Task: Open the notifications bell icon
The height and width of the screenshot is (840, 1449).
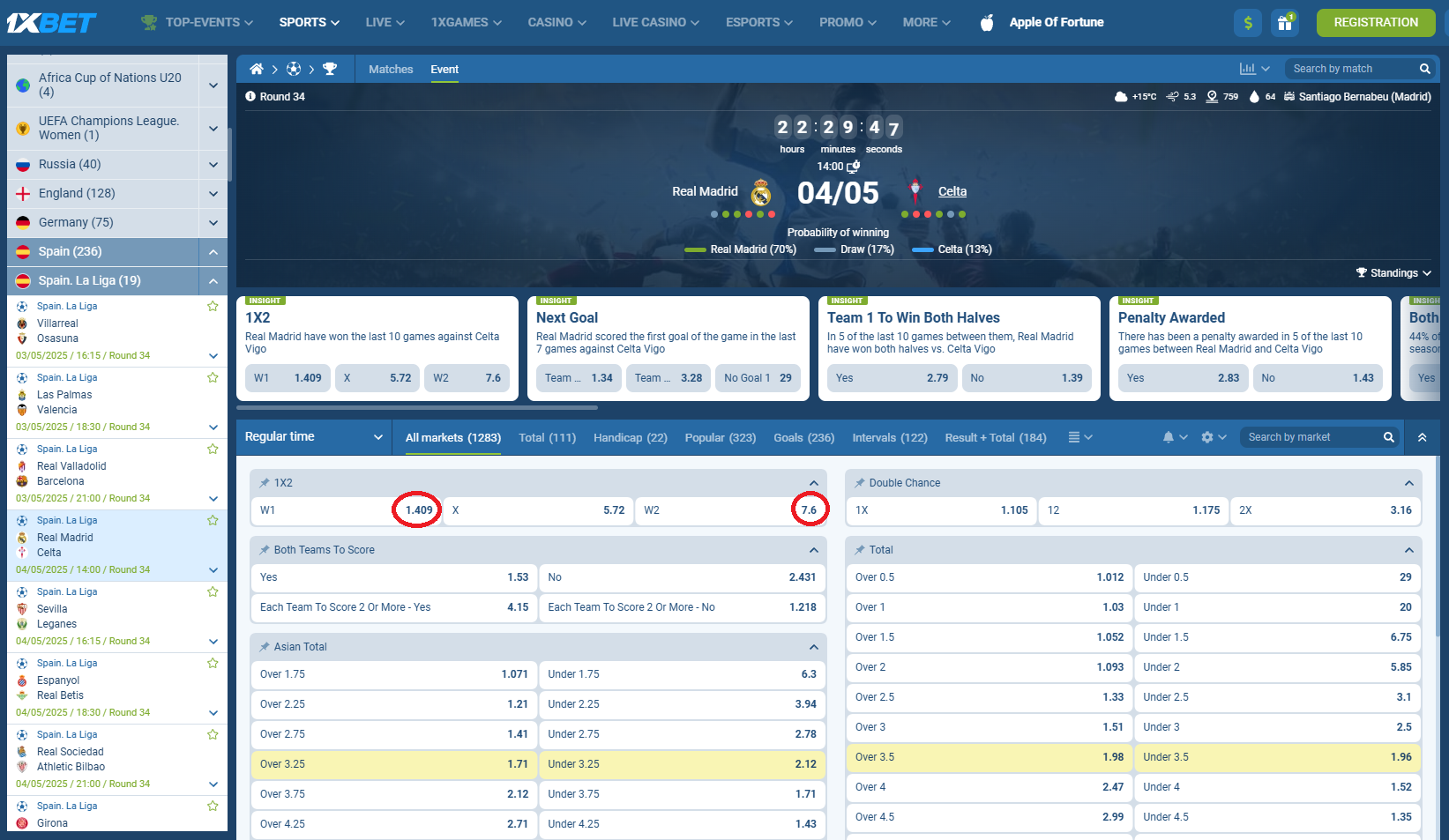Action: (x=1169, y=437)
